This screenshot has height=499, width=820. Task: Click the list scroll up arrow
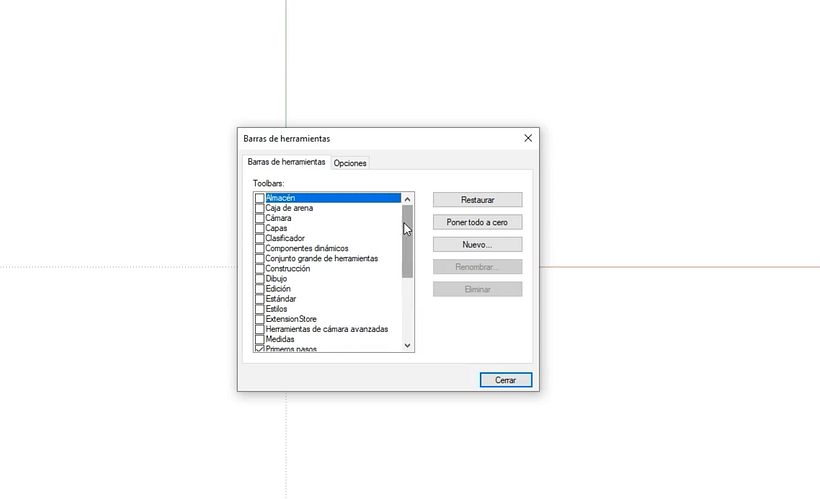(407, 199)
